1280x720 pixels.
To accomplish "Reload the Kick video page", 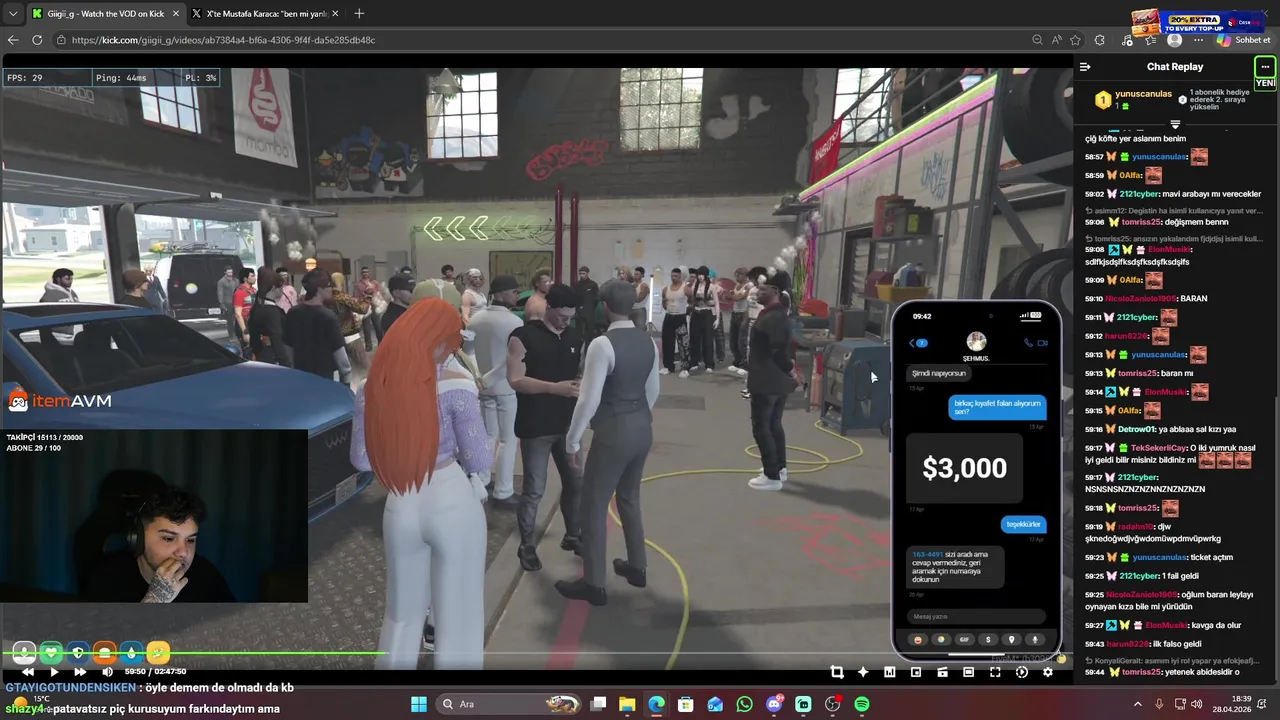I will (37, 40).
